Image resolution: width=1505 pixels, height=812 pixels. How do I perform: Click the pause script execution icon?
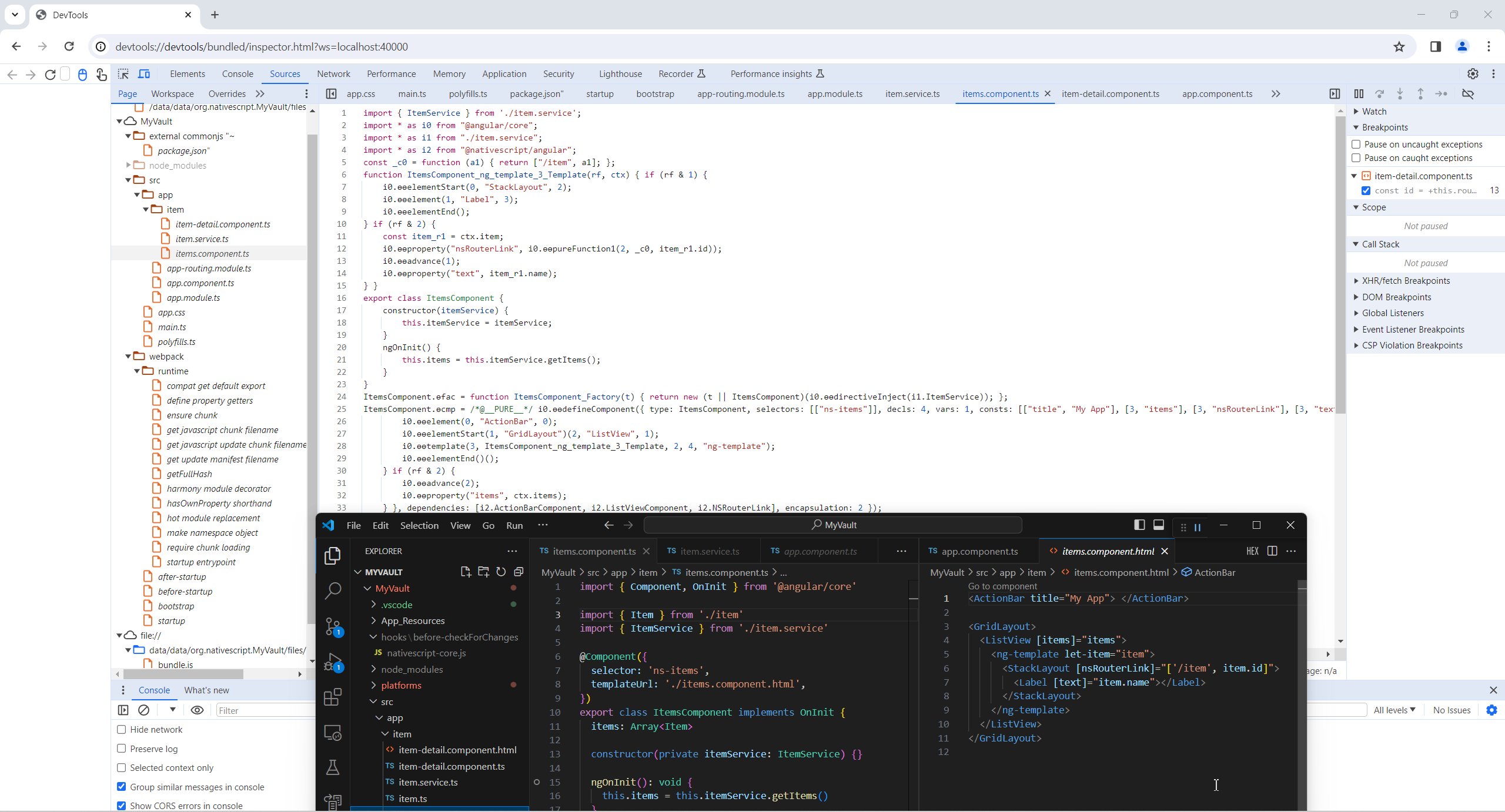coord(1359,94)
